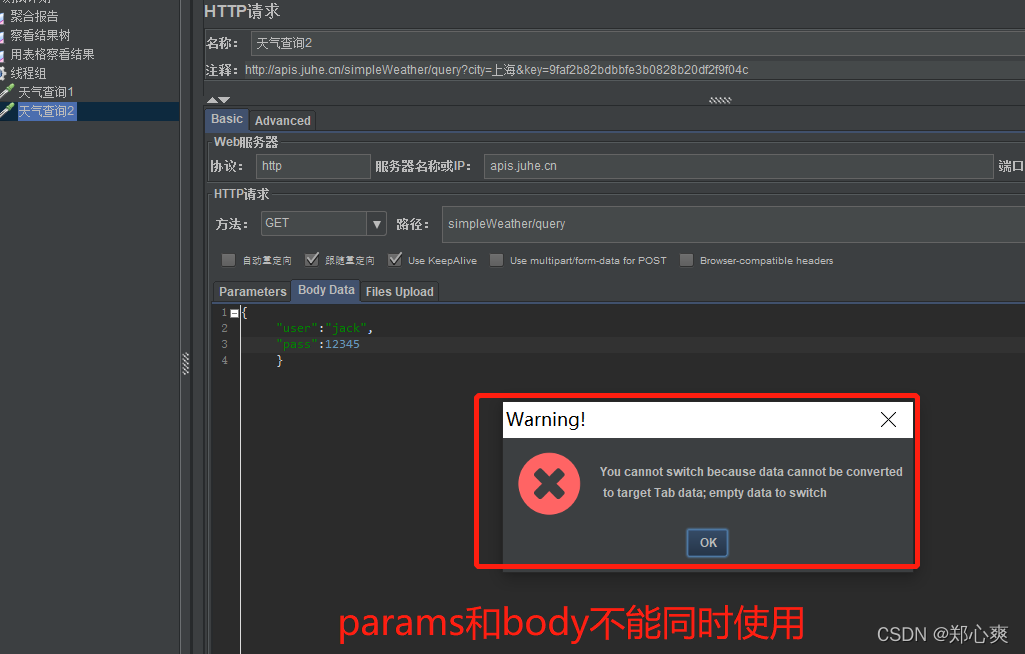Enable Use multipart/form-data for POST
The width and height of the screenshot is (1025, 654).
tap(497, 260)
